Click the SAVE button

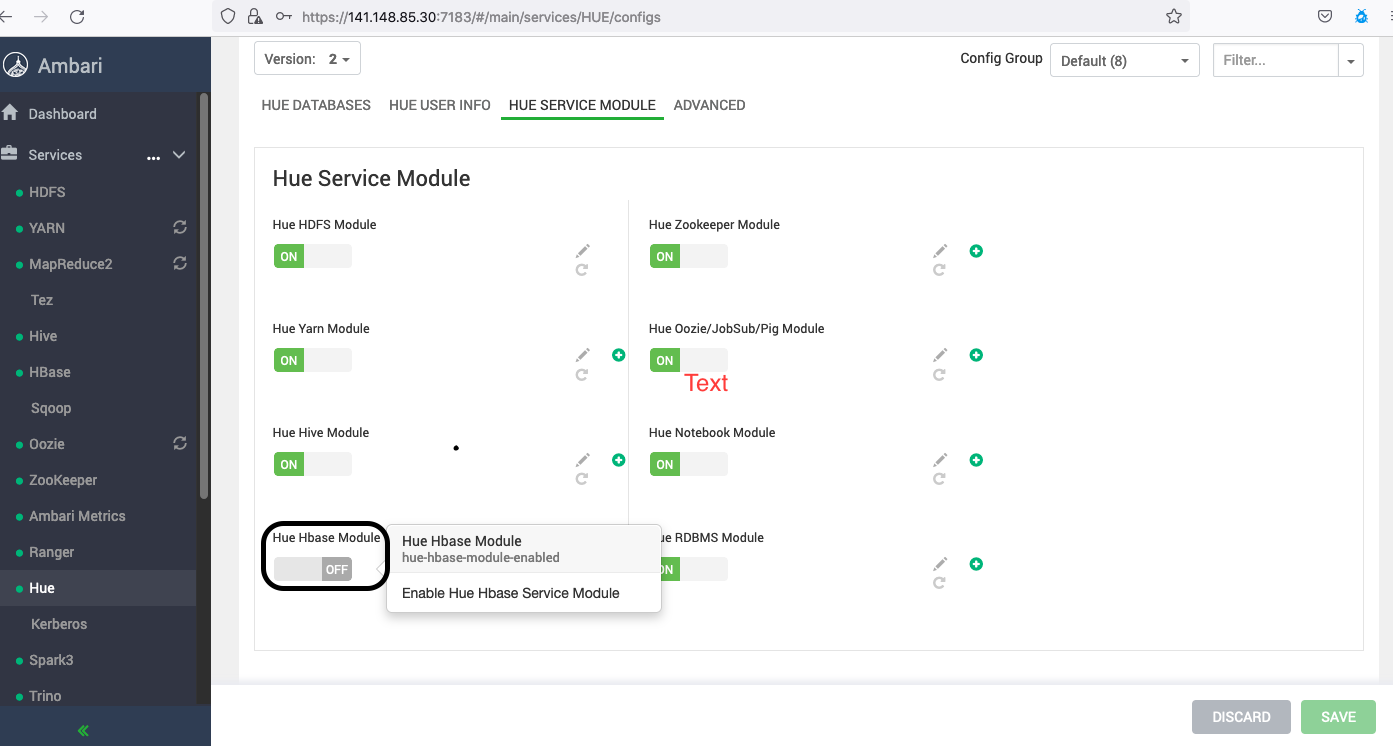[1337, 716]
